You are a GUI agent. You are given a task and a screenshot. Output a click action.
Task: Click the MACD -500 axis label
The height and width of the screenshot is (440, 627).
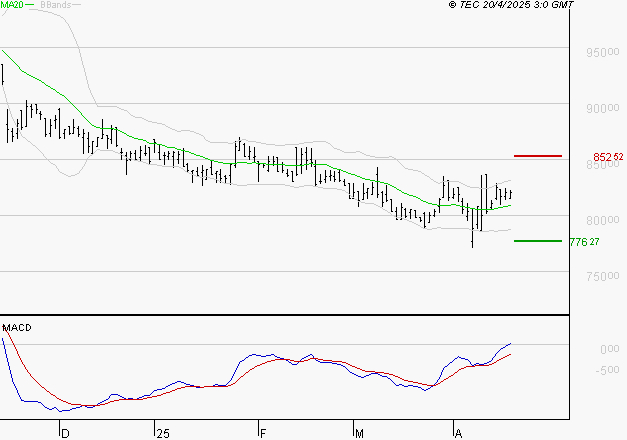click(607, 370)
